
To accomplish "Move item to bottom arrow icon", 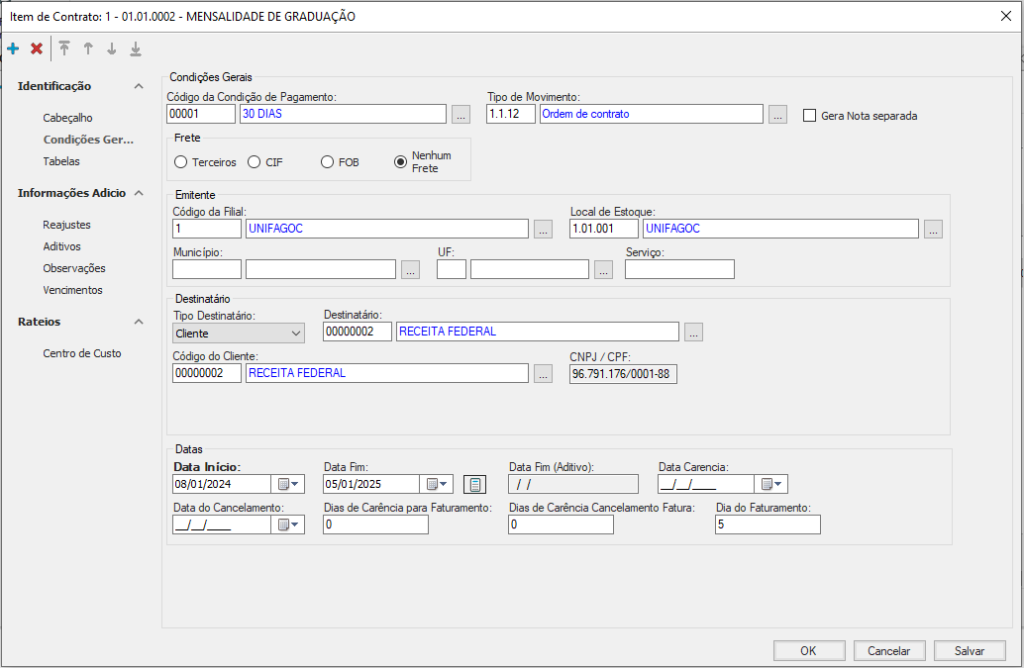I will click(x=136, y=48).
